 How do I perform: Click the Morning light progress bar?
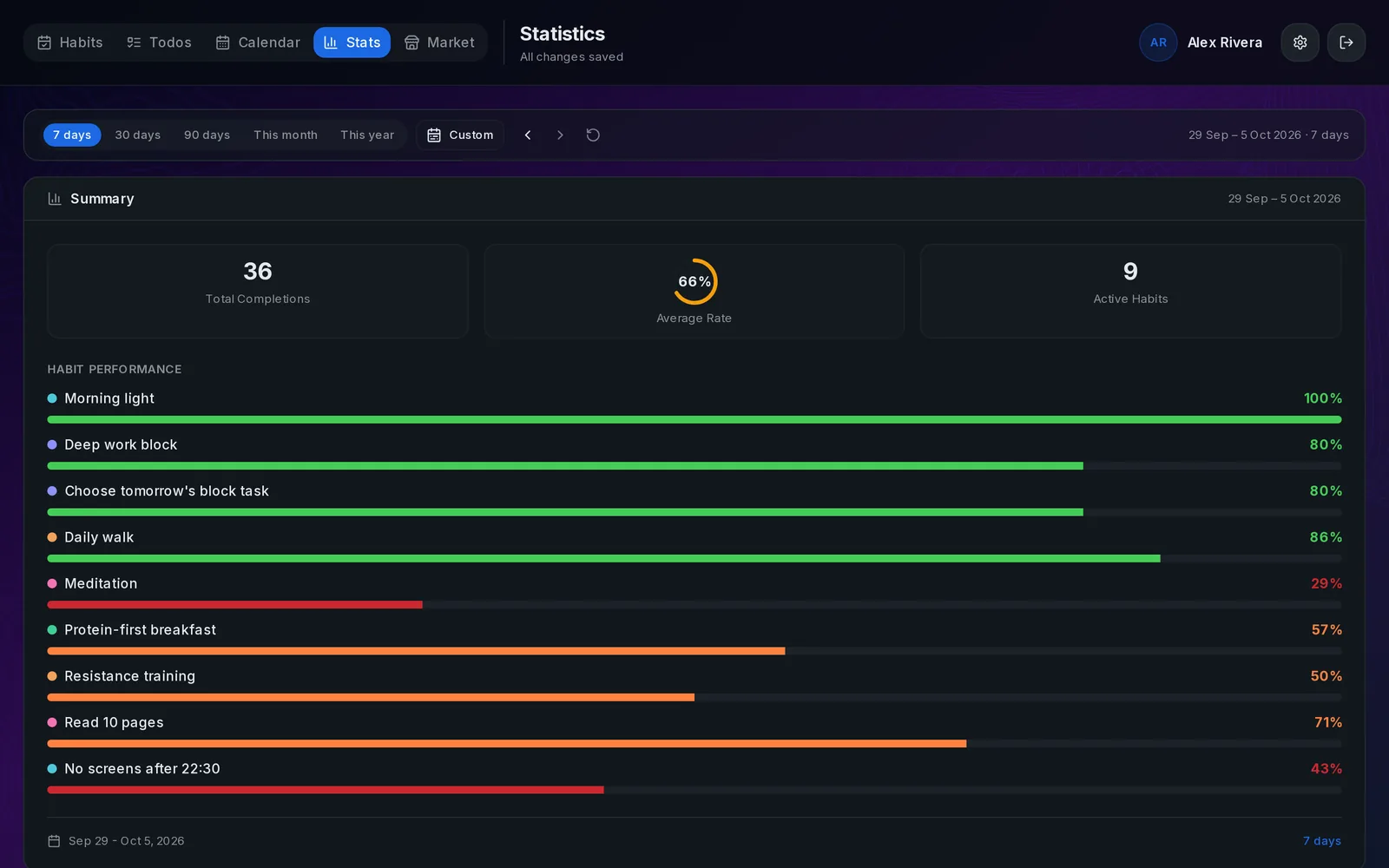coord(694,419)
